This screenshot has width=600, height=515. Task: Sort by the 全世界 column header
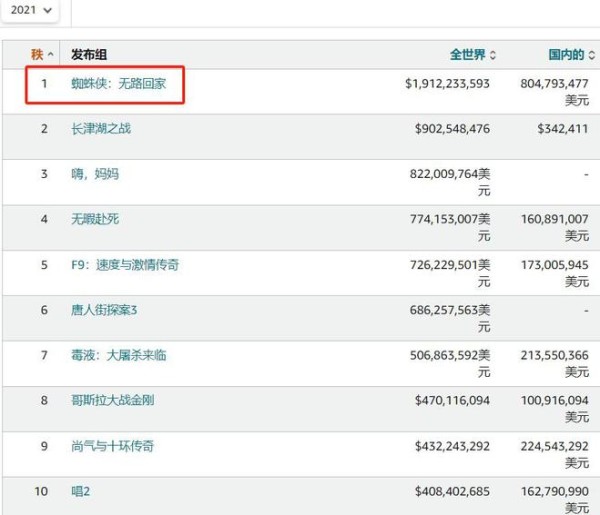pyautogui.click(x=473, y=54)
